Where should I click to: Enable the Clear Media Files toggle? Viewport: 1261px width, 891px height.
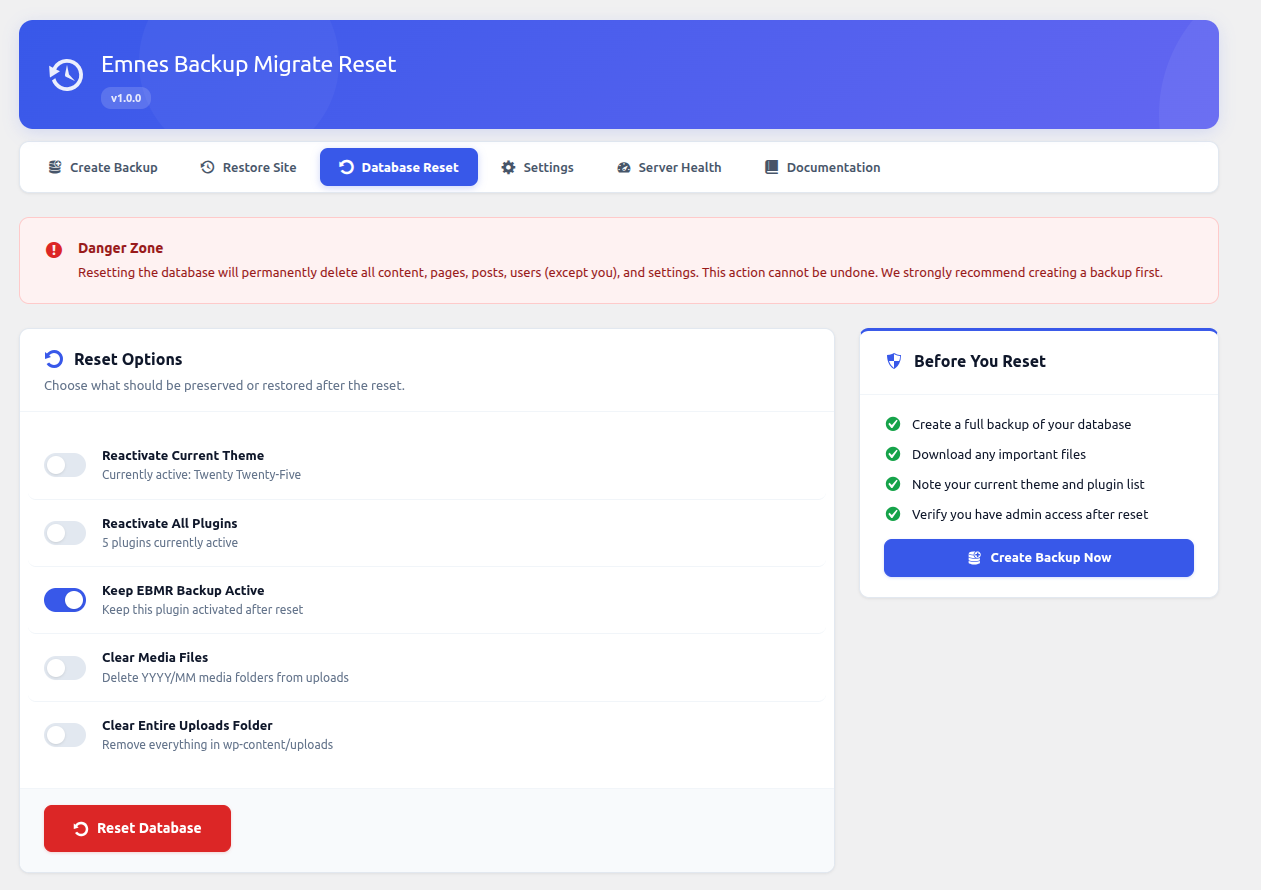tap(64, 667)
